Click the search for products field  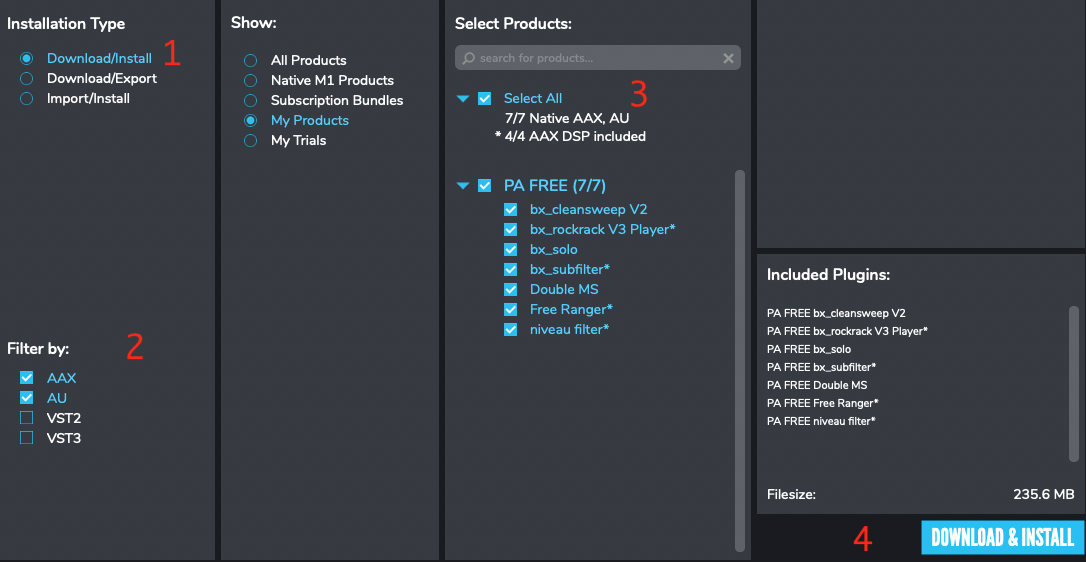[598, 58]
